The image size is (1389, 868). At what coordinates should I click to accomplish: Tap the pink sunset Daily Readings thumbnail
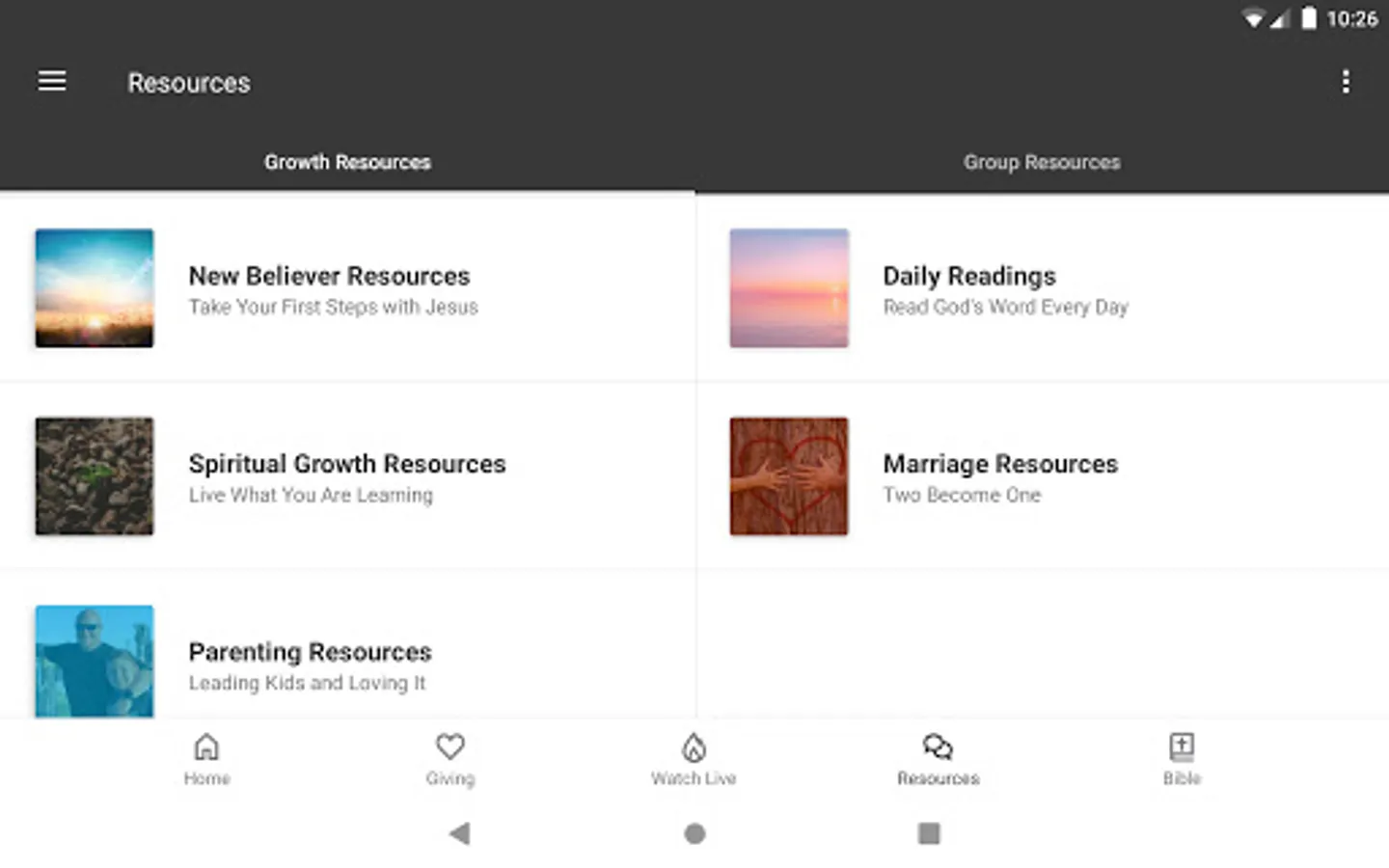(x=789, y=288)
